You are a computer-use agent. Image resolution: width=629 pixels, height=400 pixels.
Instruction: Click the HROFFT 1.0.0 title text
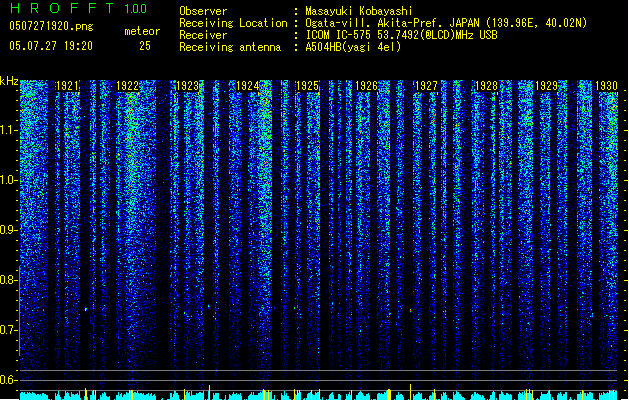click(79, 8)
